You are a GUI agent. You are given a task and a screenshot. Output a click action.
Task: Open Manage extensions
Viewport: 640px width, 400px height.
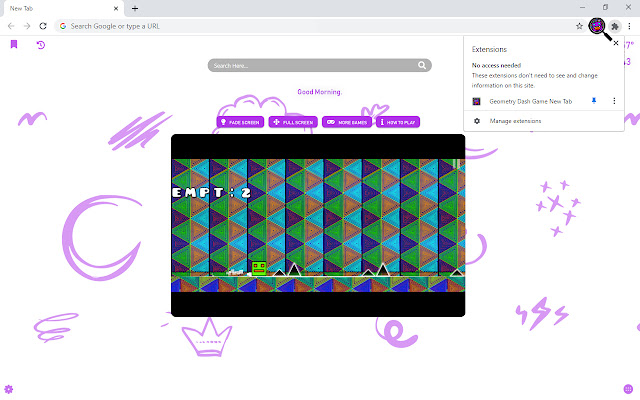coord(544,121)
